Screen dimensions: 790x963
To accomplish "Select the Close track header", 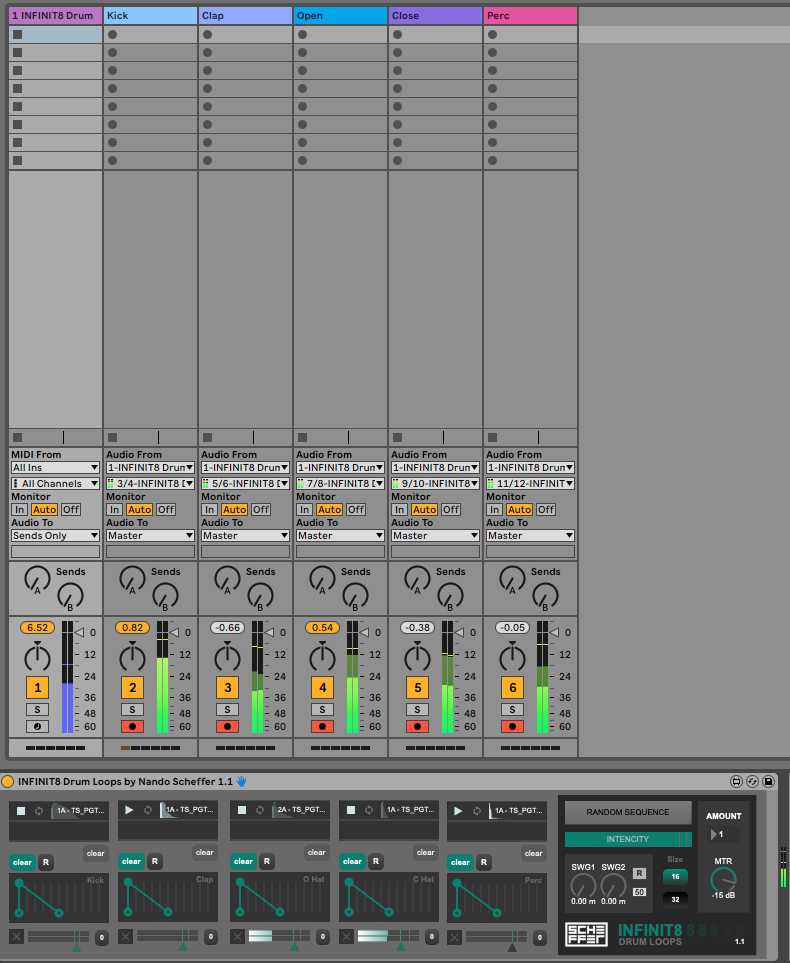I will [x=436, y=15].
